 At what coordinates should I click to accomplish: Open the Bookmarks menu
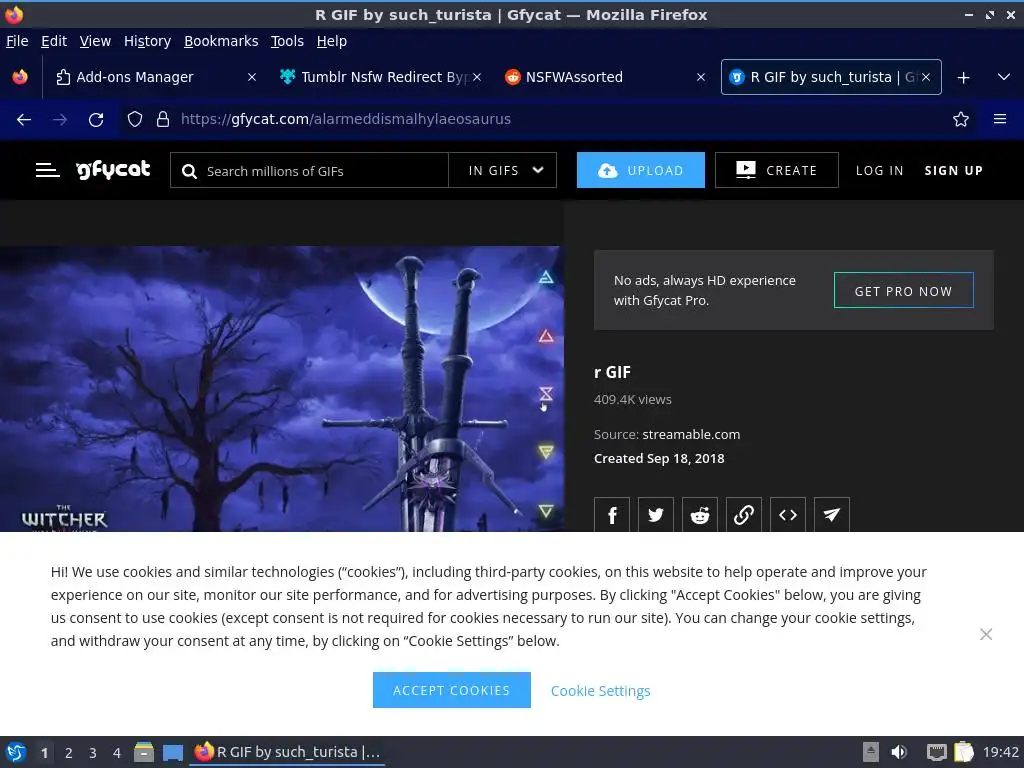coord(221,41)
